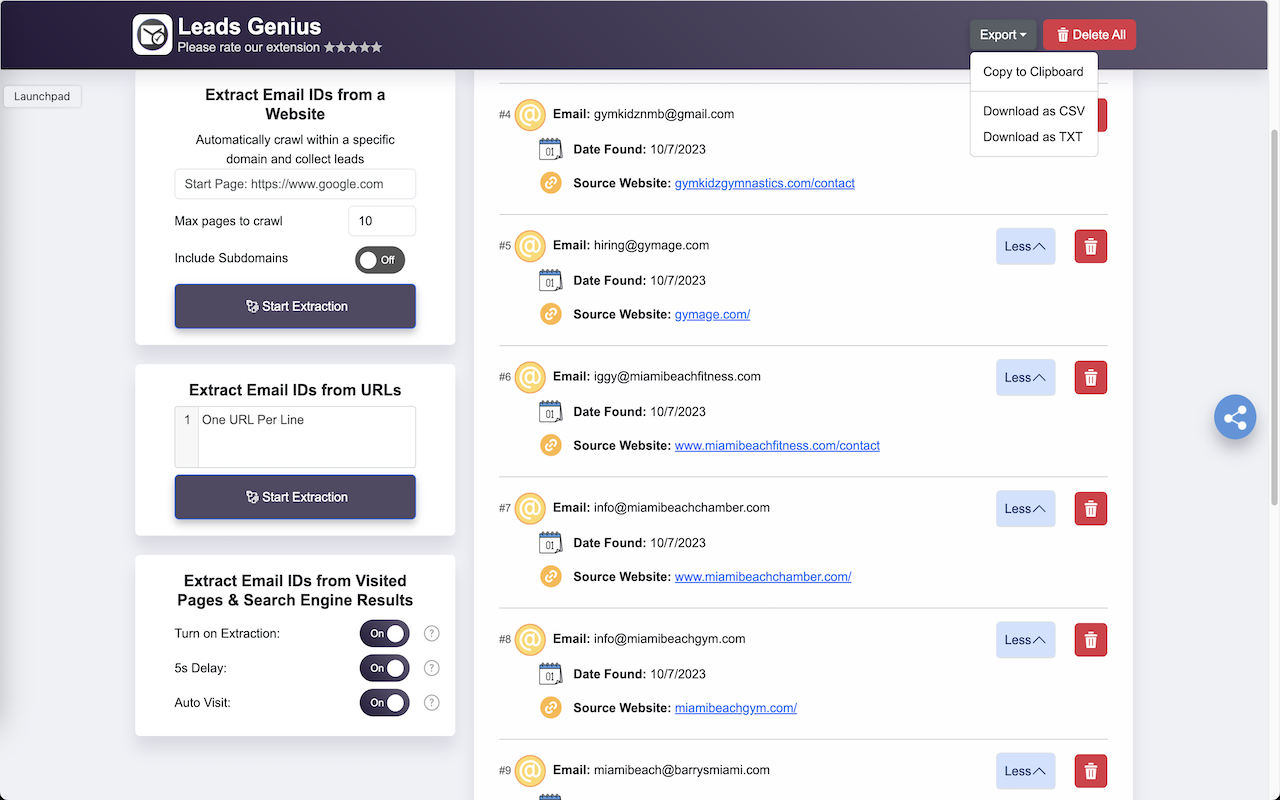Delete the hiring@gymage.com lead with trash icon
The image size is (1280, 800).
1091,246
